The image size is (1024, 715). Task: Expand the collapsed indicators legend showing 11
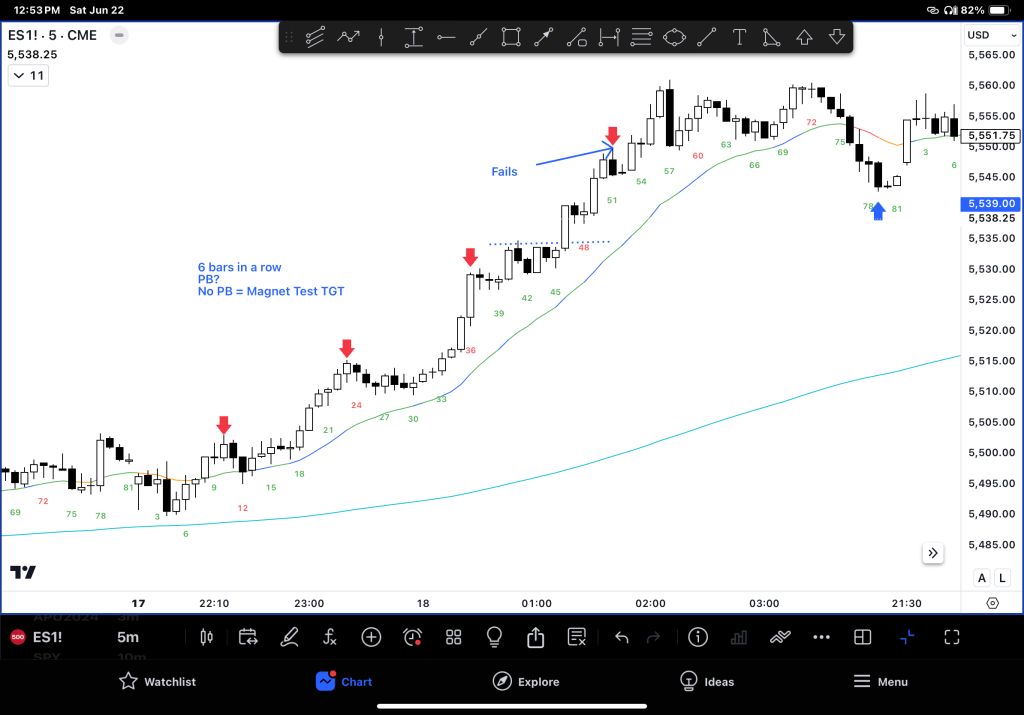point(28,76)
